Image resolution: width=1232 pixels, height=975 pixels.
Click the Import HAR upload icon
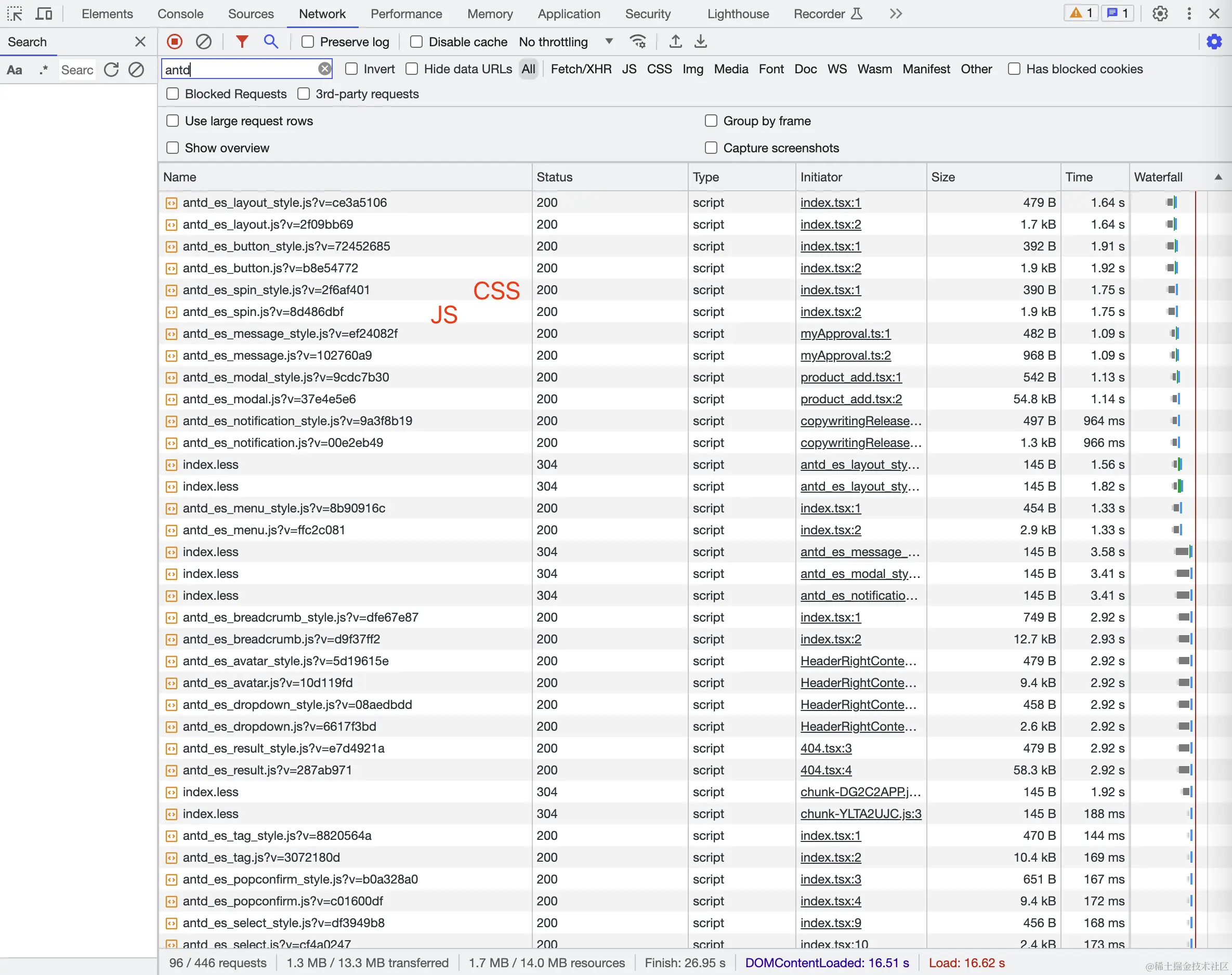pos(675,42)
